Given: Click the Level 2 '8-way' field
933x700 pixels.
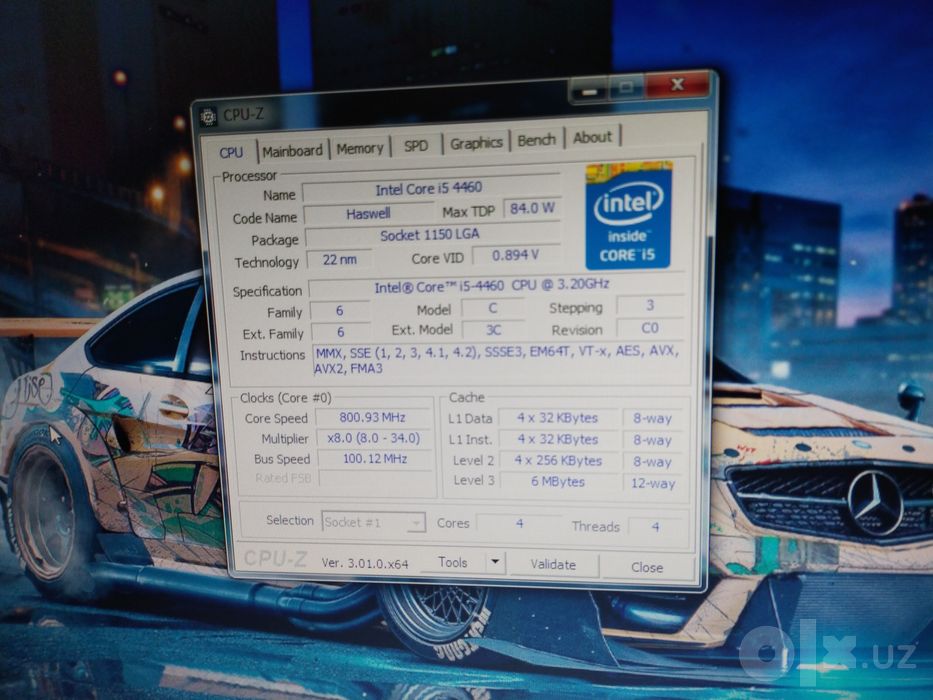Looking at the screenshot, I should pyautogui.click(x=653, y=462).
